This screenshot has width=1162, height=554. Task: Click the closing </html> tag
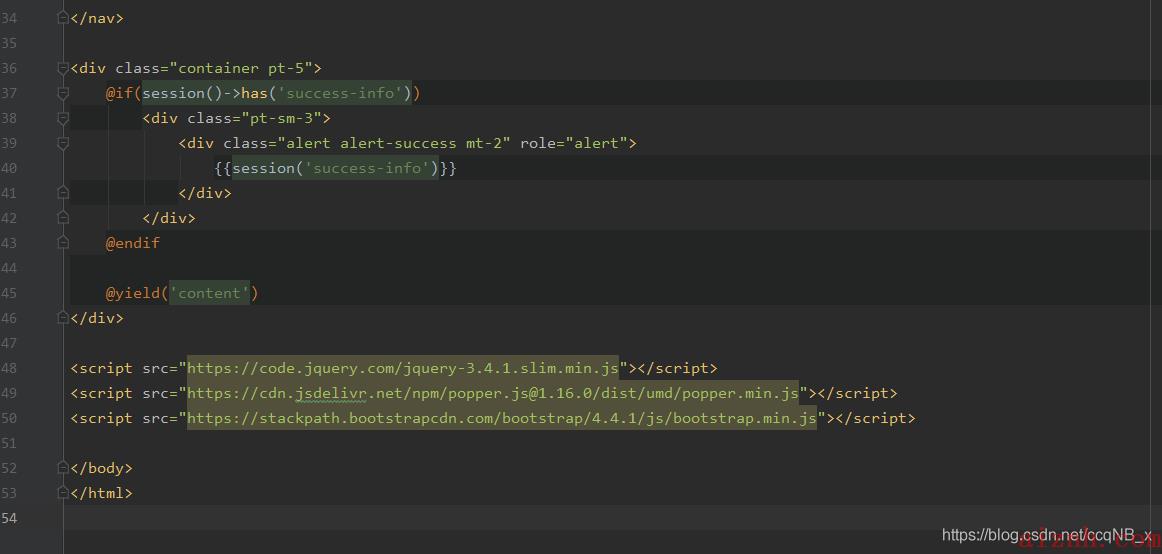tap(102, 493)
